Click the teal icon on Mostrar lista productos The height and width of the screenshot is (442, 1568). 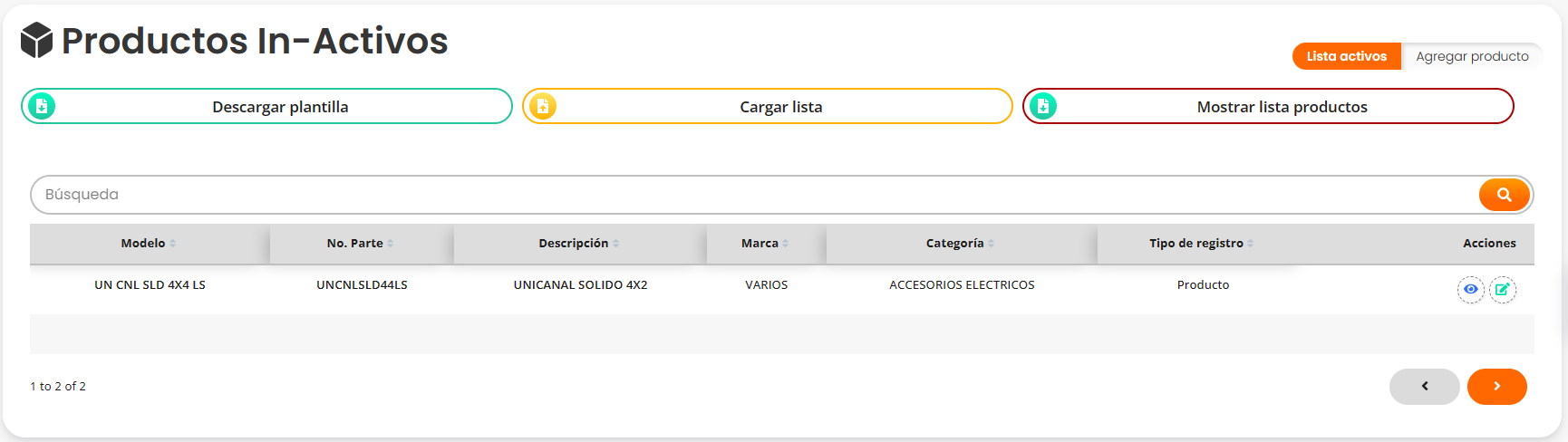coord(1043,106)
